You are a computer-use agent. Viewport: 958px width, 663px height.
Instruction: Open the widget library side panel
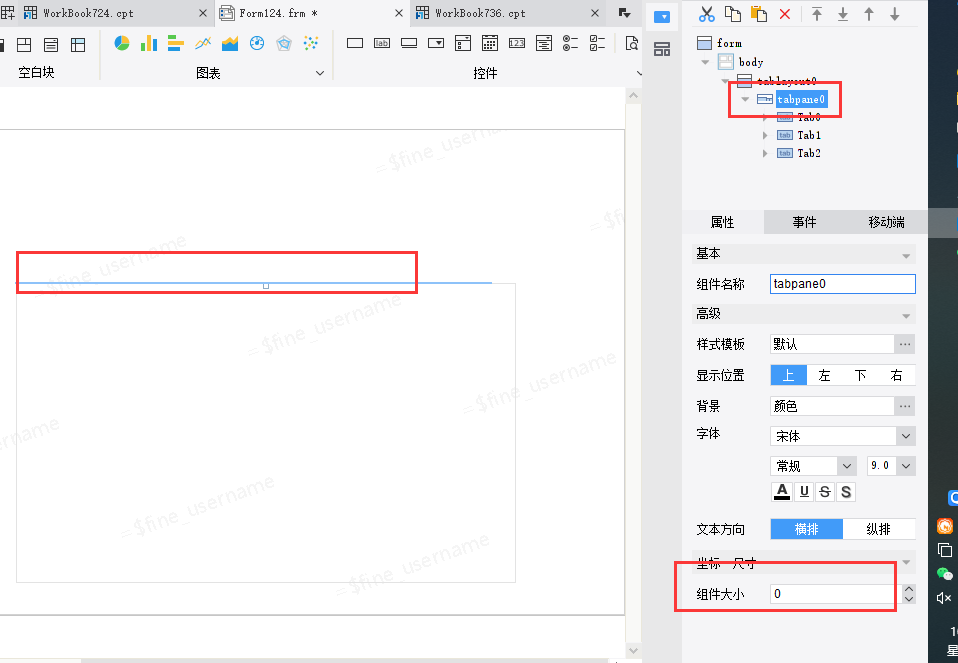tap(662, 49)
